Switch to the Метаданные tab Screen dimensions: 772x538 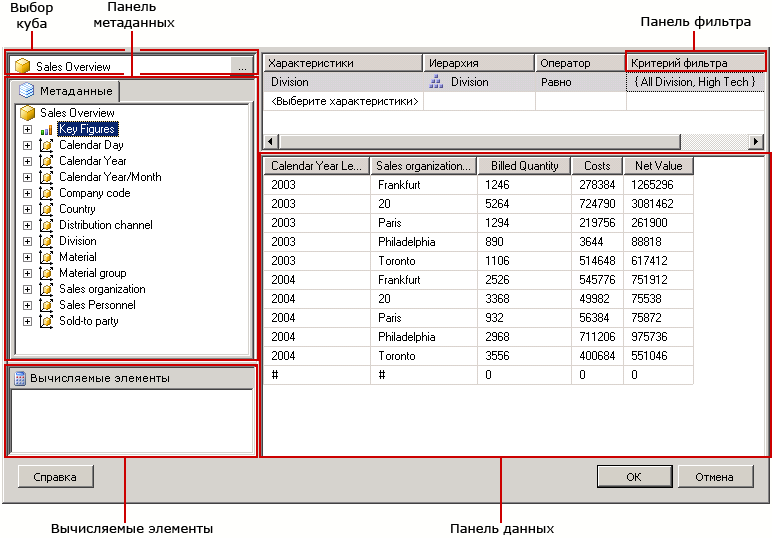[x=66, y=91]
